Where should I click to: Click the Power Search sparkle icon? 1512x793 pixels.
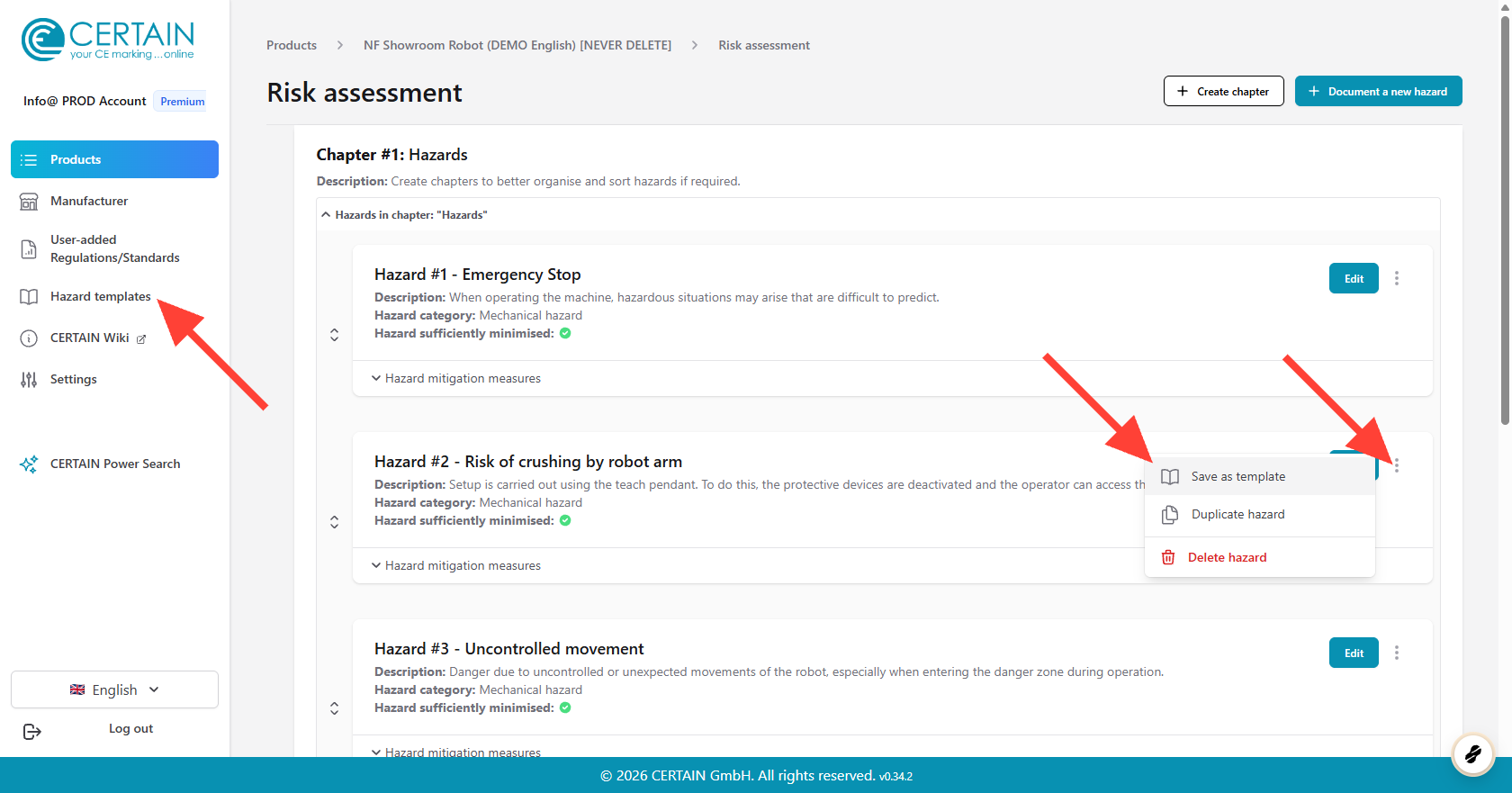click(29, 464)
